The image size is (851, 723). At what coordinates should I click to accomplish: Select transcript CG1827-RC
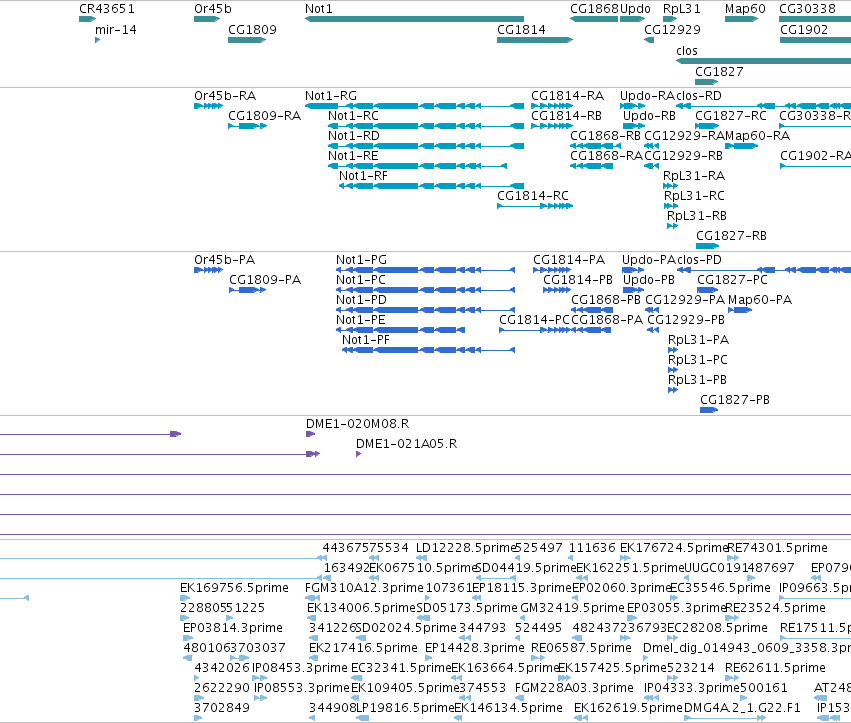point(707,126)
